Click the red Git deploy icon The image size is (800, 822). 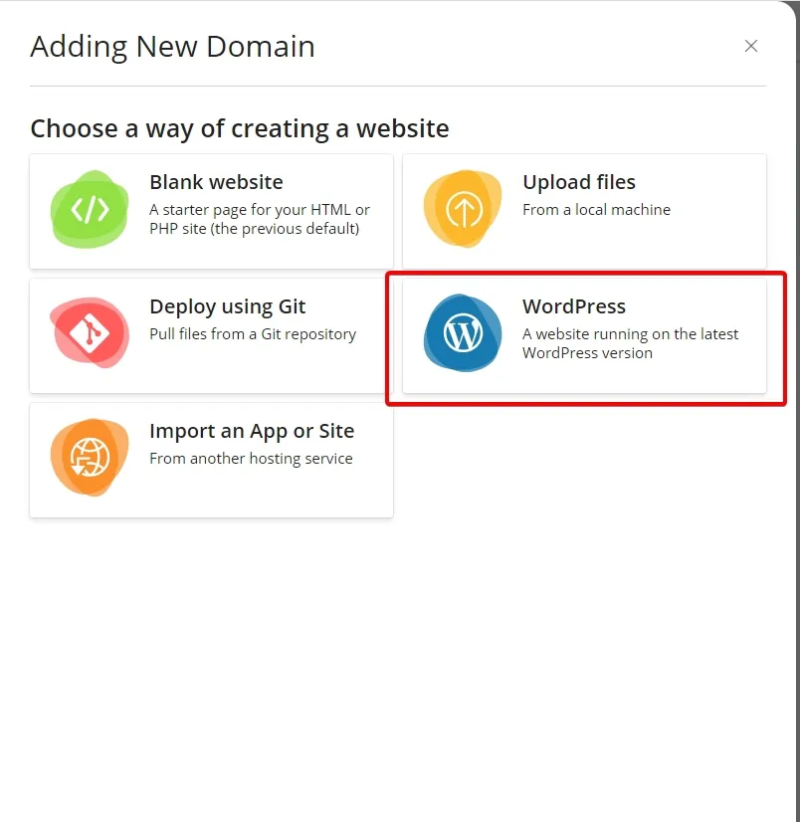point(90,333)
